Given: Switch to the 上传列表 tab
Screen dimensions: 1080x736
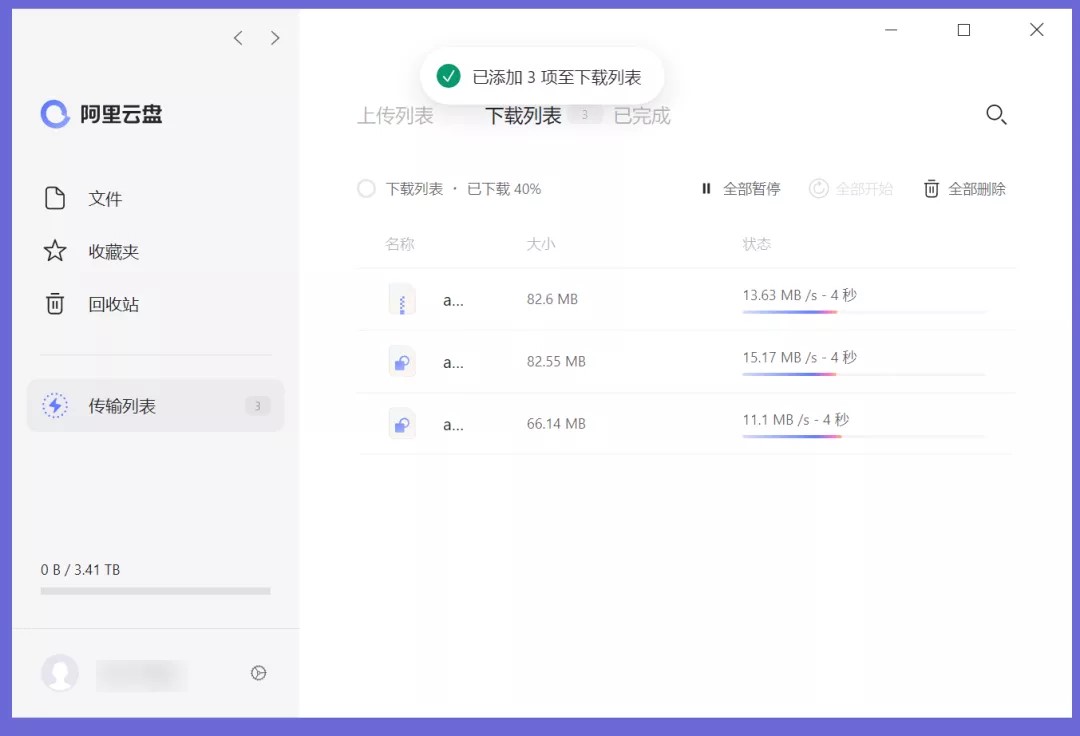Looking at the screenshot, I should [x=396, y=115].
